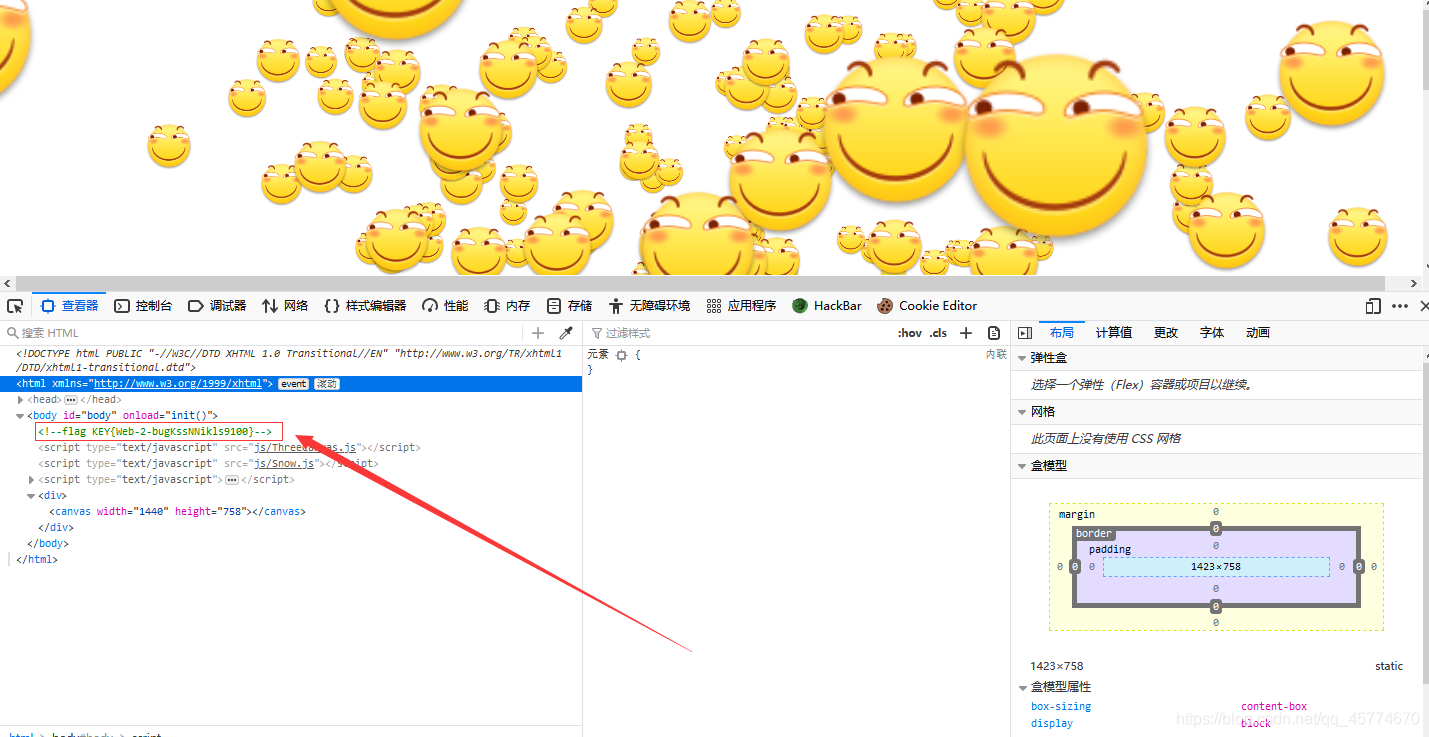Expand the inline script element node
Viewport: 1429px width, 737px height.
[32, 480]
